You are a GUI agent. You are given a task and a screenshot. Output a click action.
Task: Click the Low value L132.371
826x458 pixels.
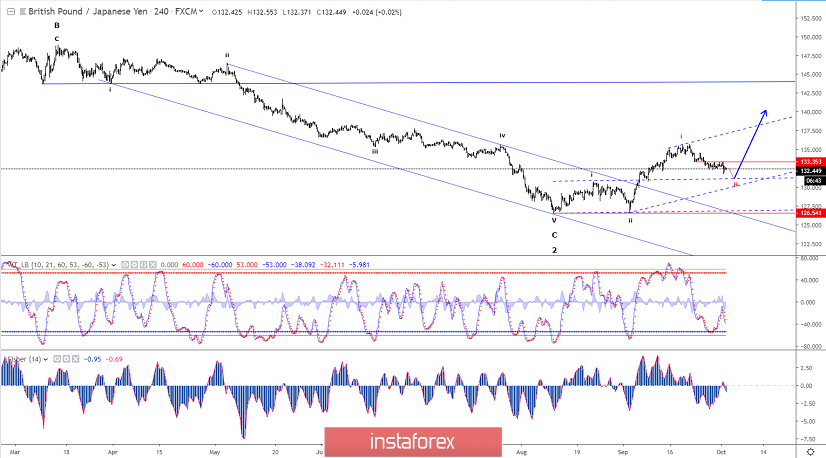(297, 12)
